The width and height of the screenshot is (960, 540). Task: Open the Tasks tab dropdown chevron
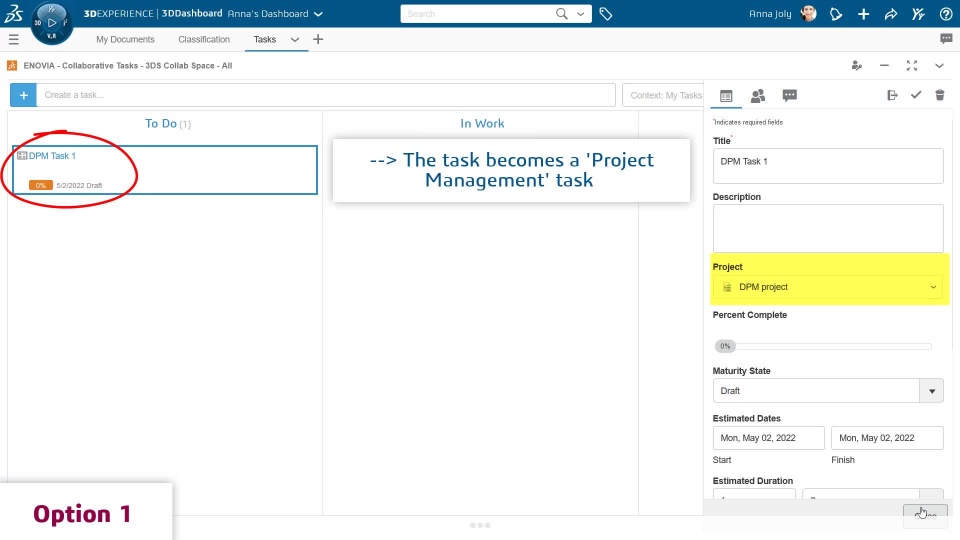tap(294, 40)
